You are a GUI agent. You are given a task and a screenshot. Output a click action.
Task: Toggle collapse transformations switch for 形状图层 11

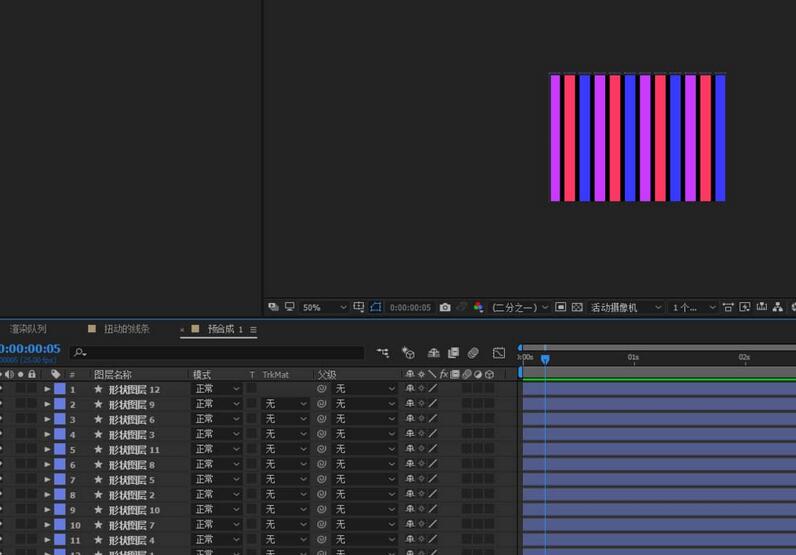[x=421, y=449]
